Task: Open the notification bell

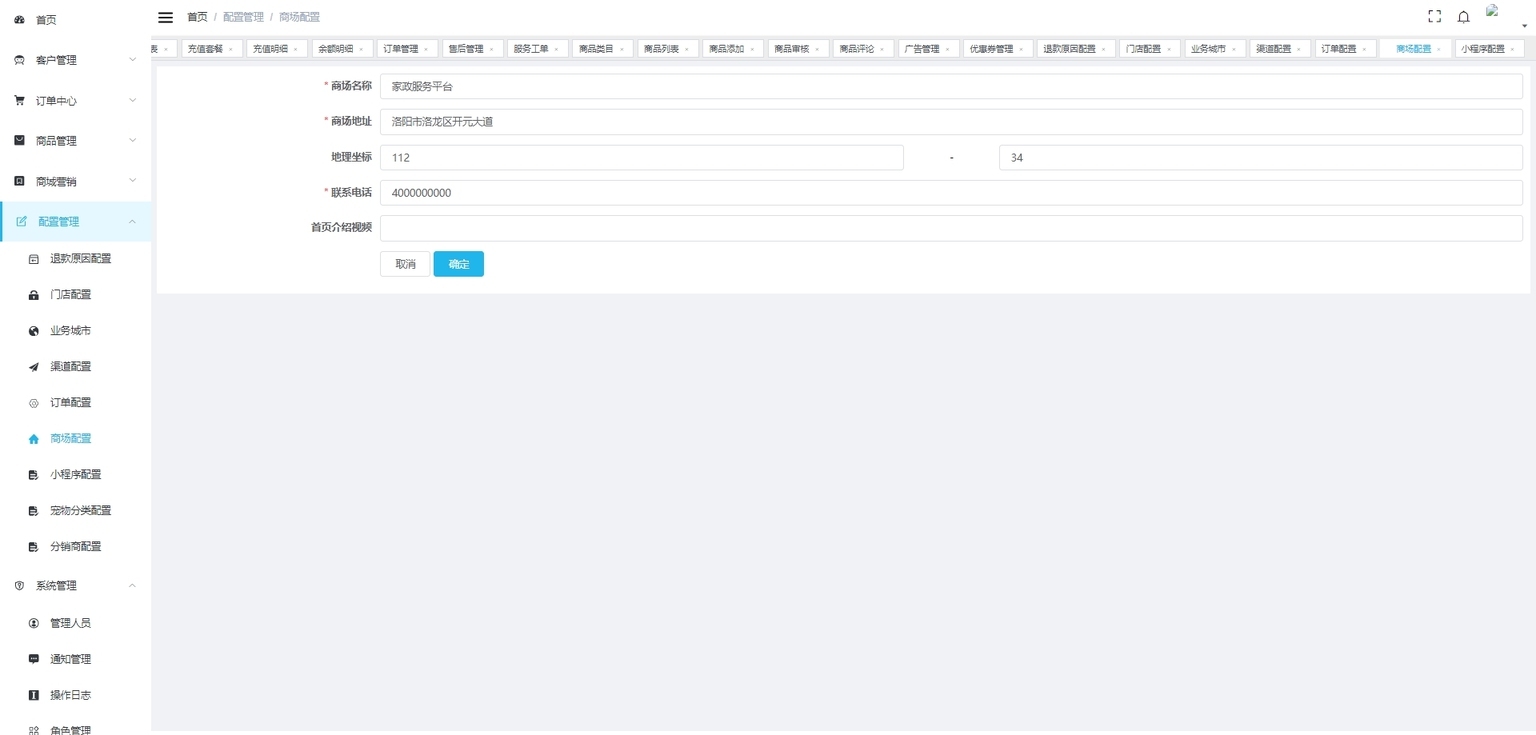Action: pos(1463,17)
